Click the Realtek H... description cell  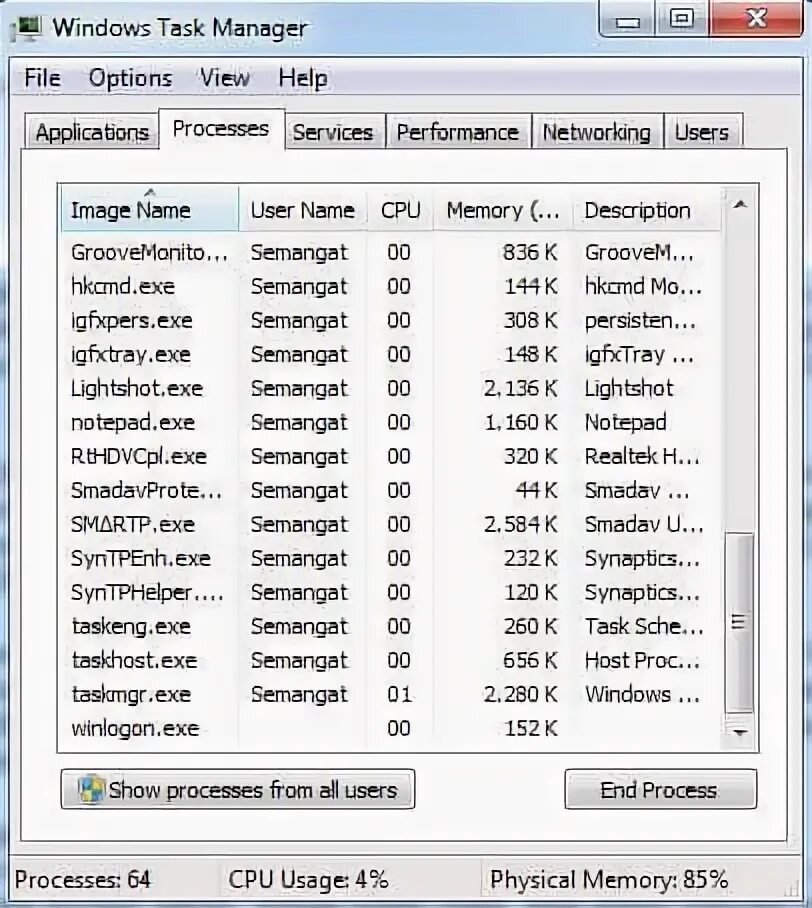coord(642,456)
